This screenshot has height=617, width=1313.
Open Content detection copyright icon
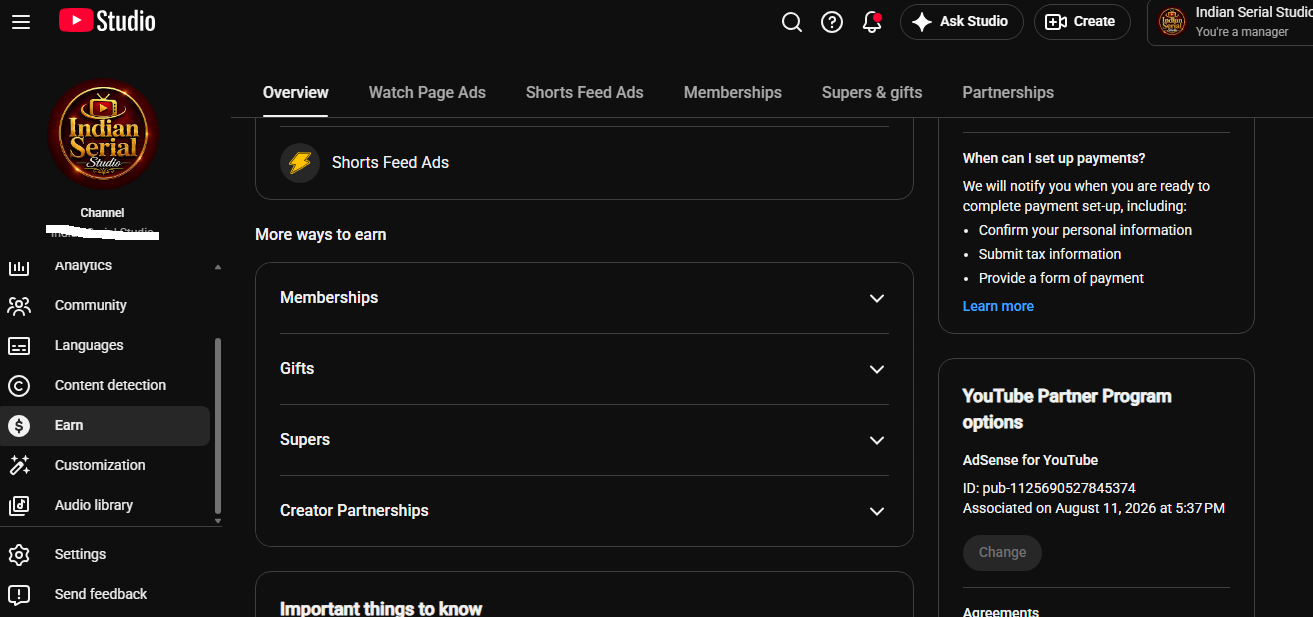[x=19, y=385]
